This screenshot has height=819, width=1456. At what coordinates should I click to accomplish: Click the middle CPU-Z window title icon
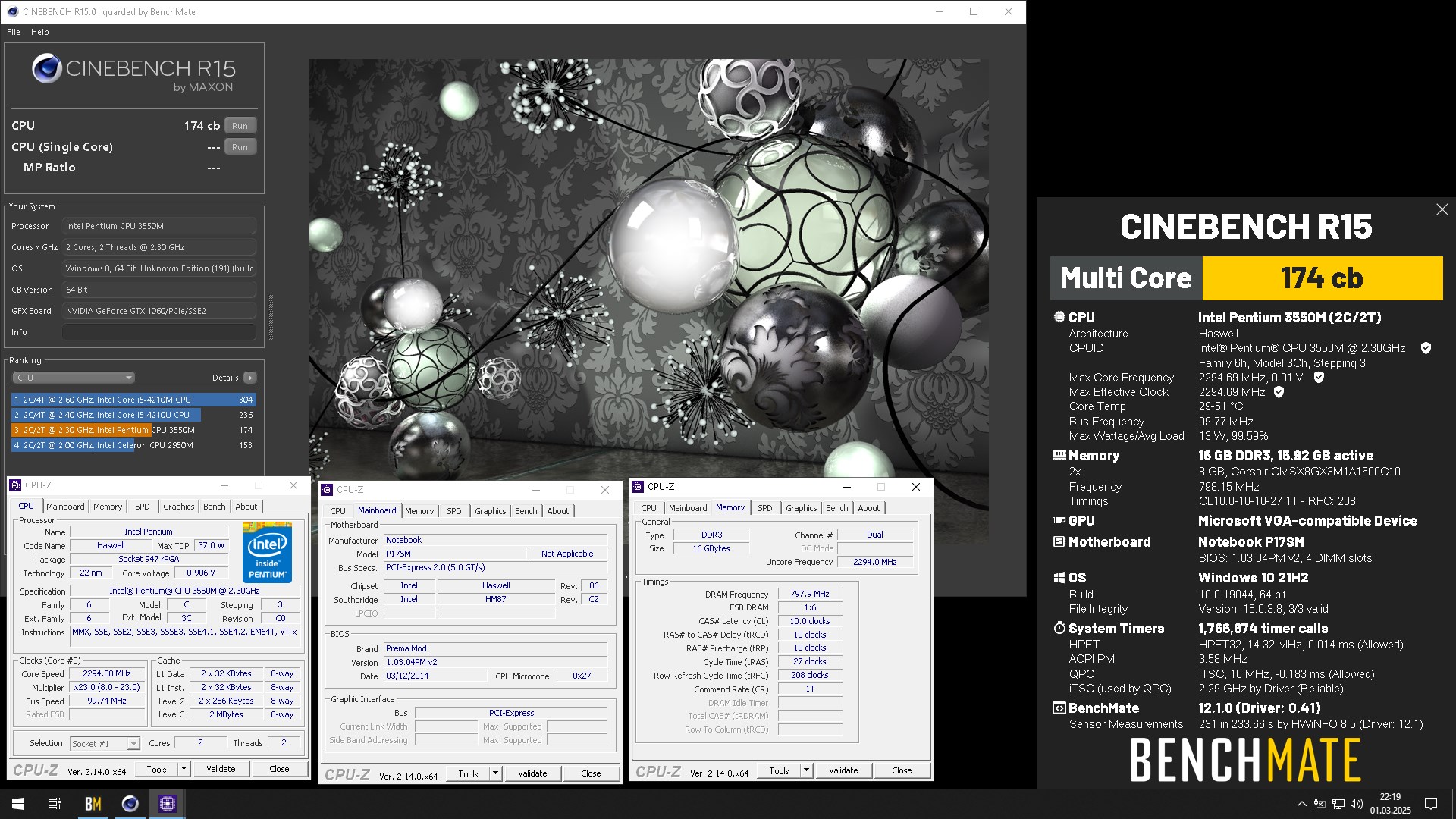tap(327, 490)
